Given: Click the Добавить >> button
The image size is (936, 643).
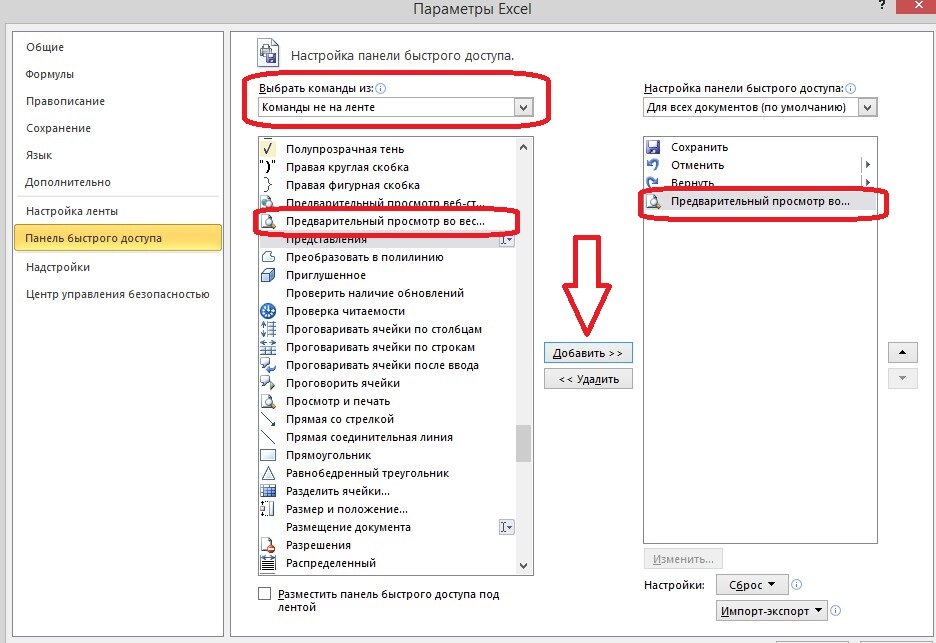Looking at the screenshot, I should 588,353.
